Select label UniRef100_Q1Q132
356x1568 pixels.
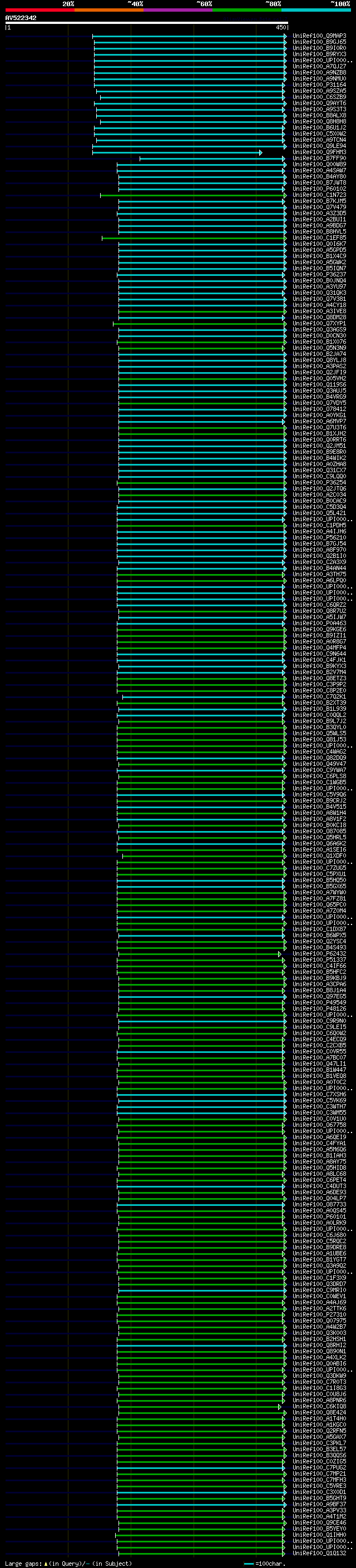click(319, 1554)
